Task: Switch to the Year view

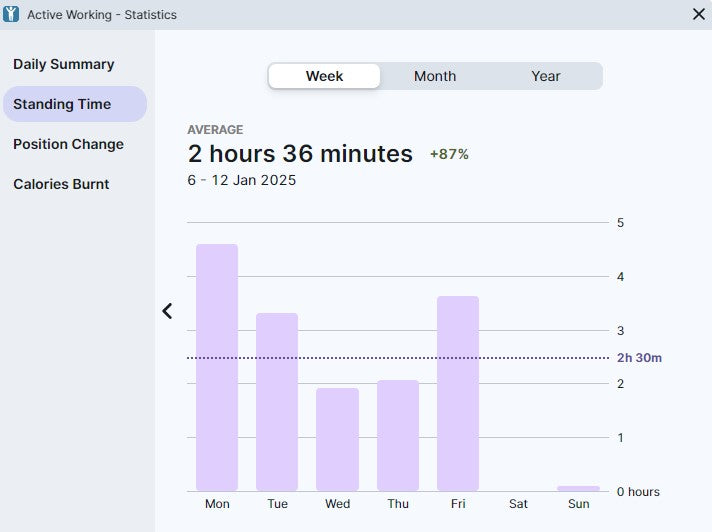Action: coord(546,76)
